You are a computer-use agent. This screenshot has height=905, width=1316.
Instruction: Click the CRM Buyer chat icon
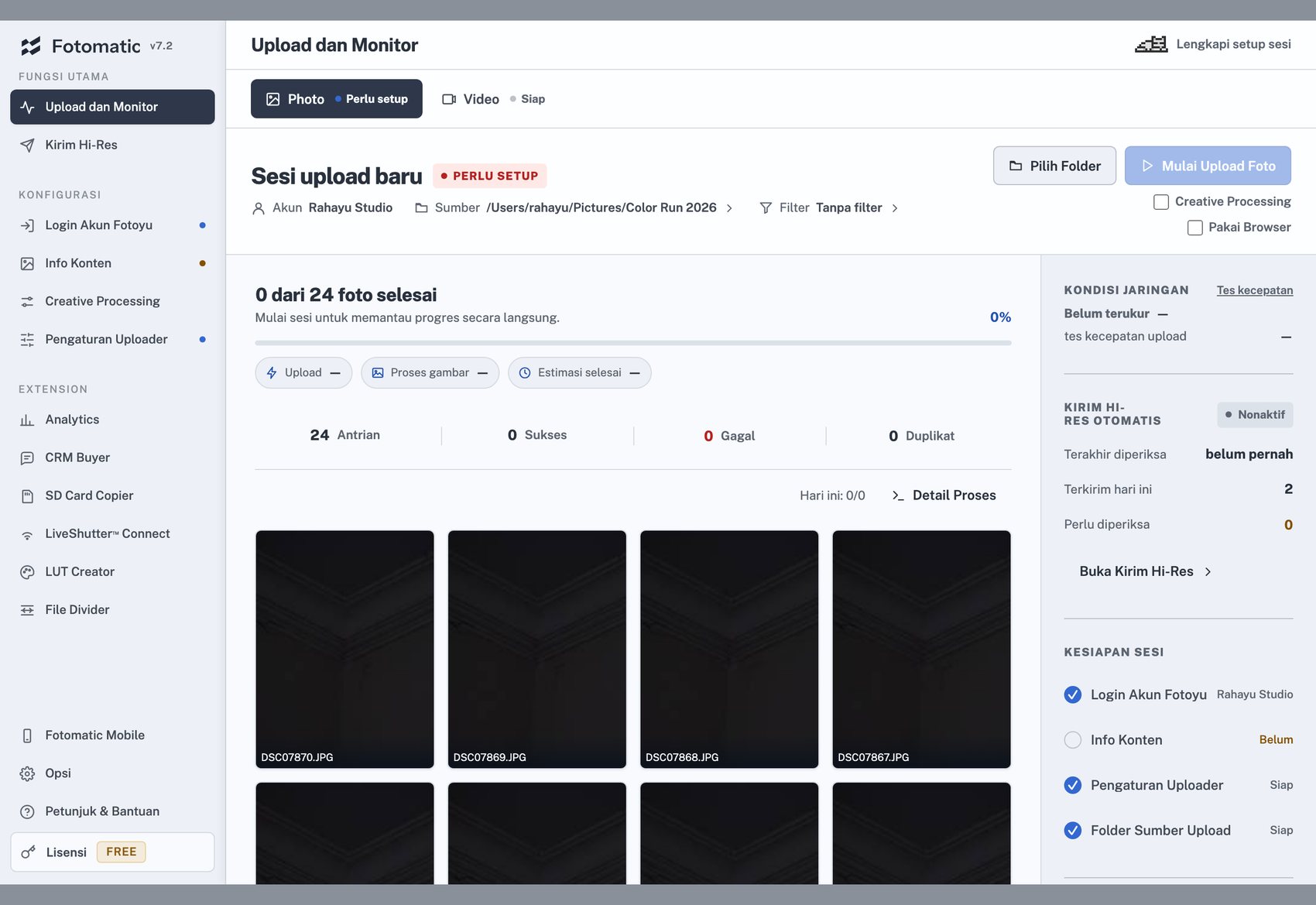pyautogui.click(x=27, y=458)
